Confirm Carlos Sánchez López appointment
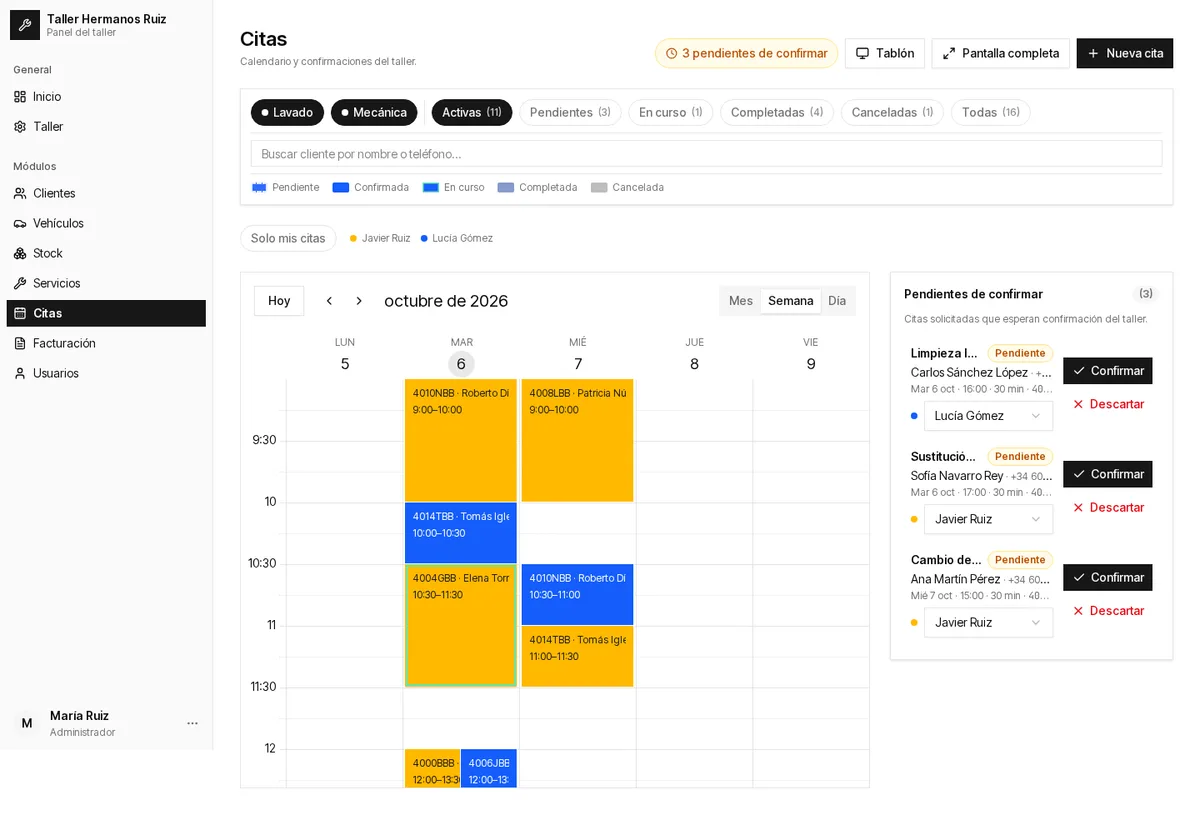The image size is (1200, 815). coord(1108,371)
